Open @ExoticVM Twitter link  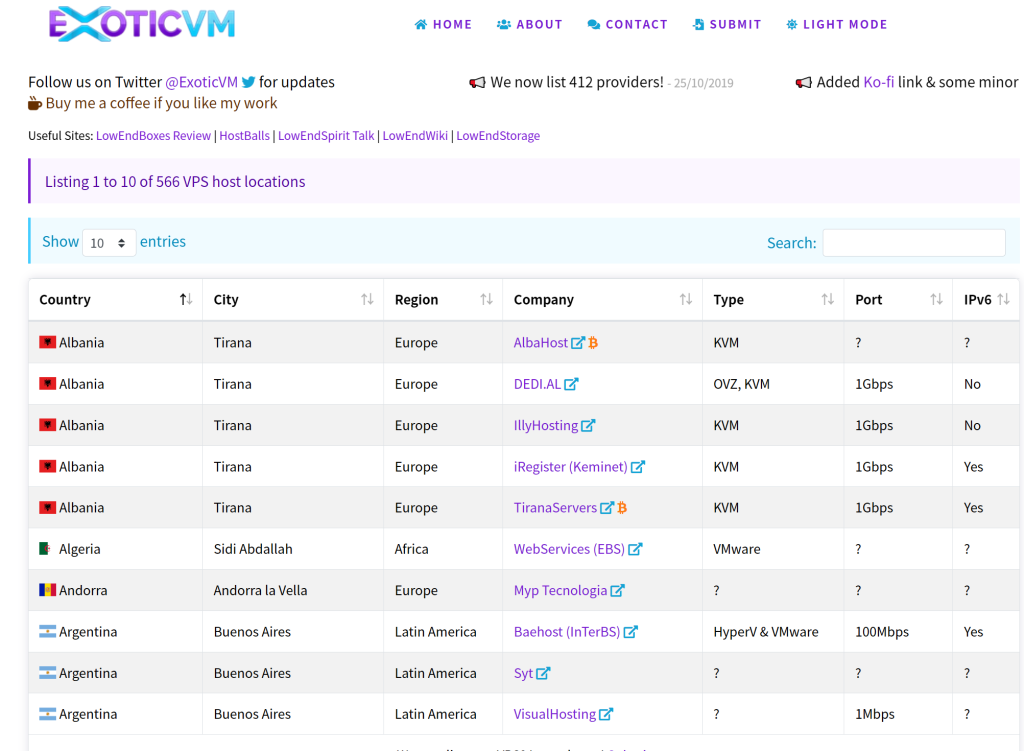201,82
